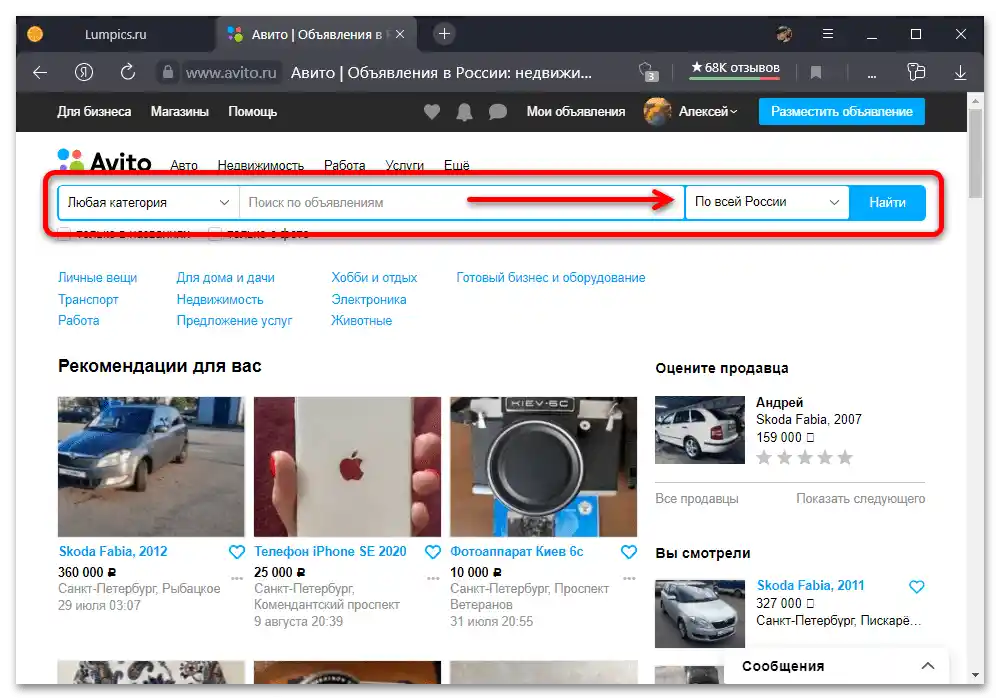Click Разместить объявление button
The image size is (1000, 700).
tap(842, 112)
